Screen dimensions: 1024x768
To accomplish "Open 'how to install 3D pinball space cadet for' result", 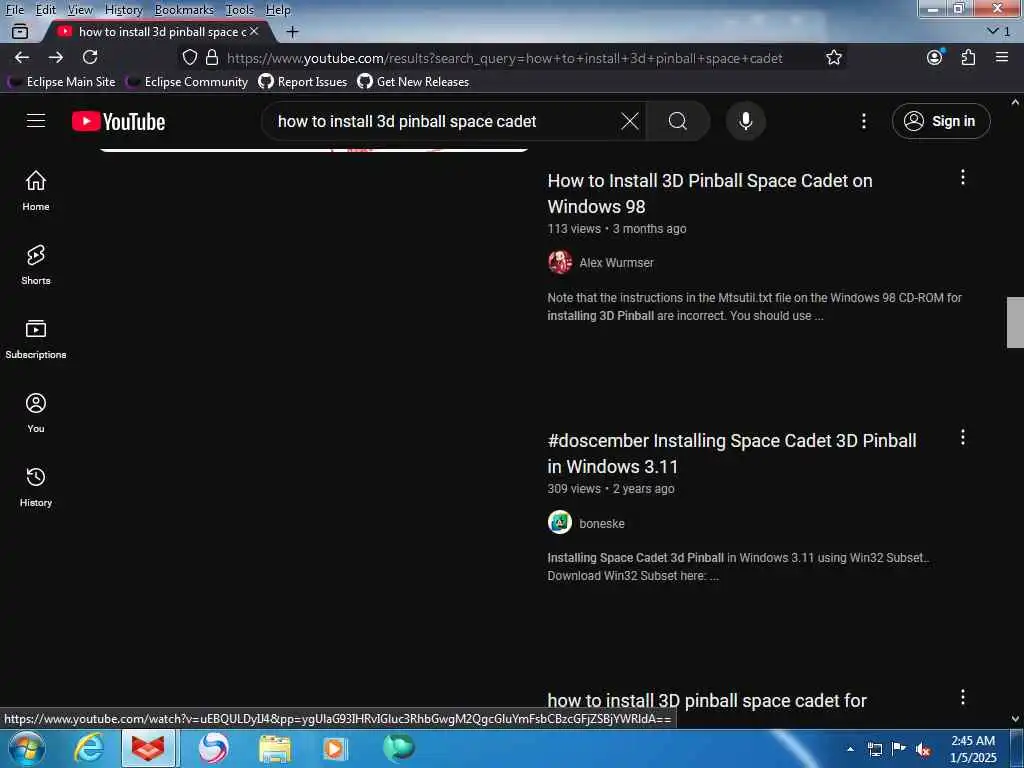I will pos(707,700).
